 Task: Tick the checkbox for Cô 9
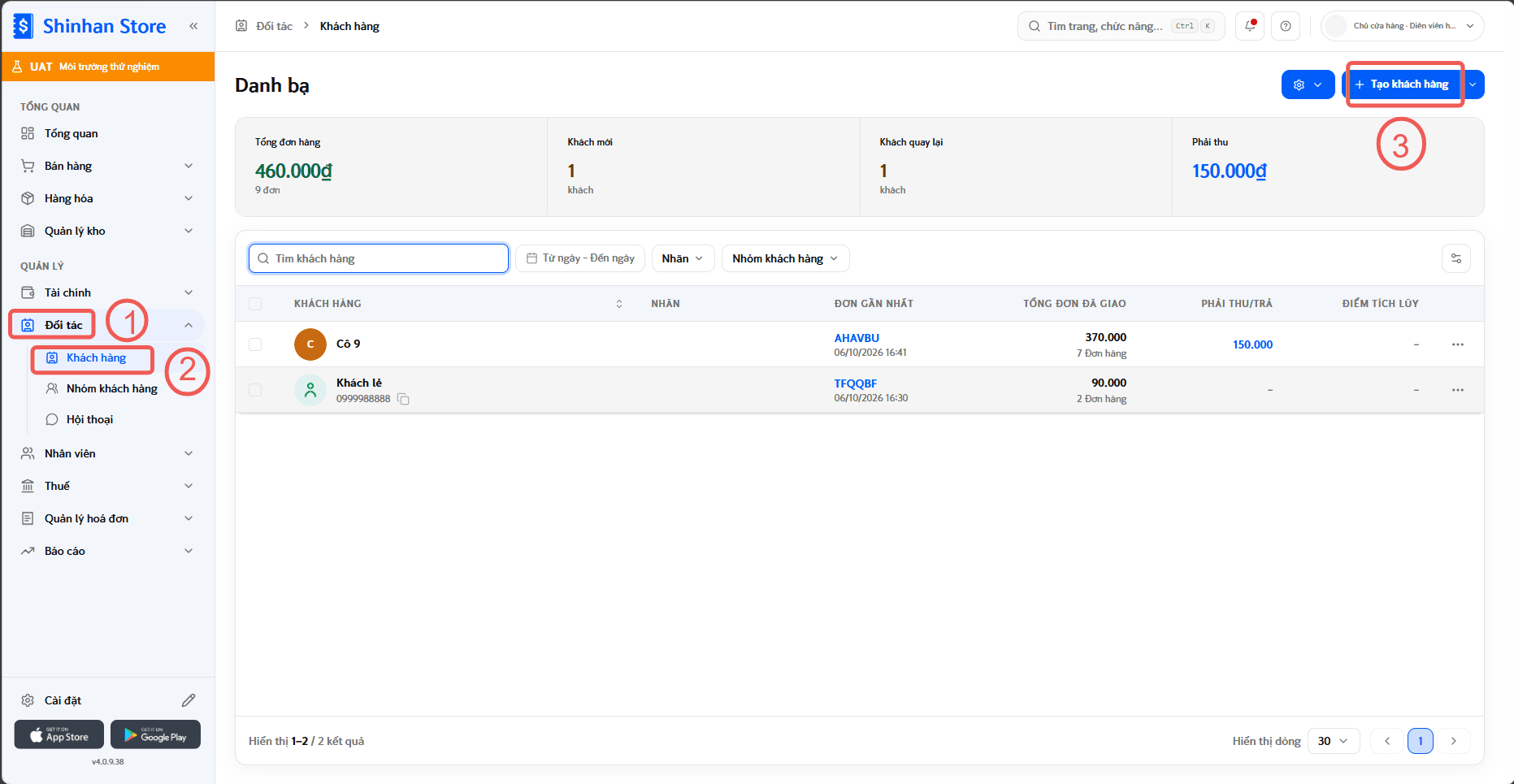click(x=255, y=344)
